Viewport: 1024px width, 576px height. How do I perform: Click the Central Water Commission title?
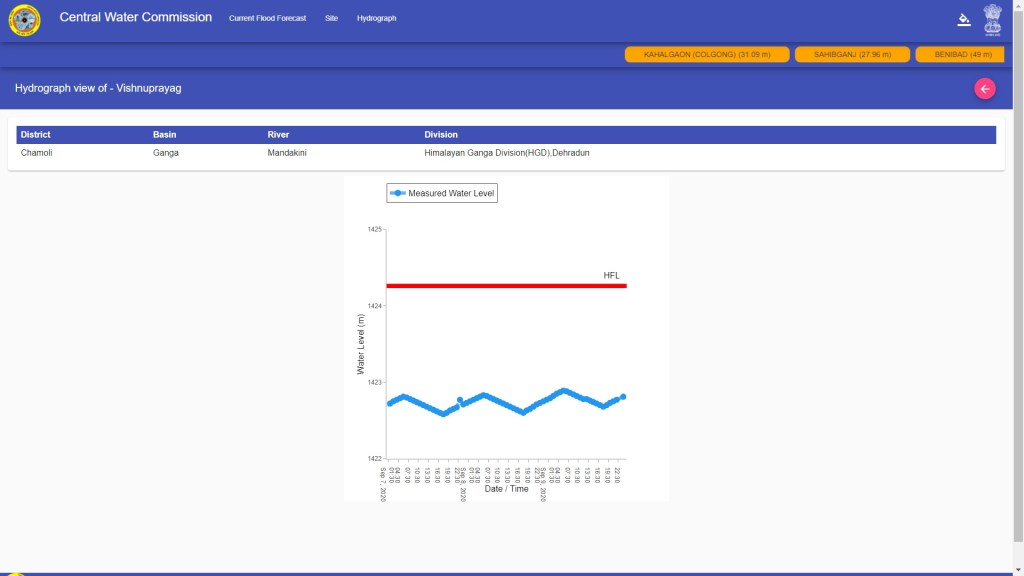135,18
